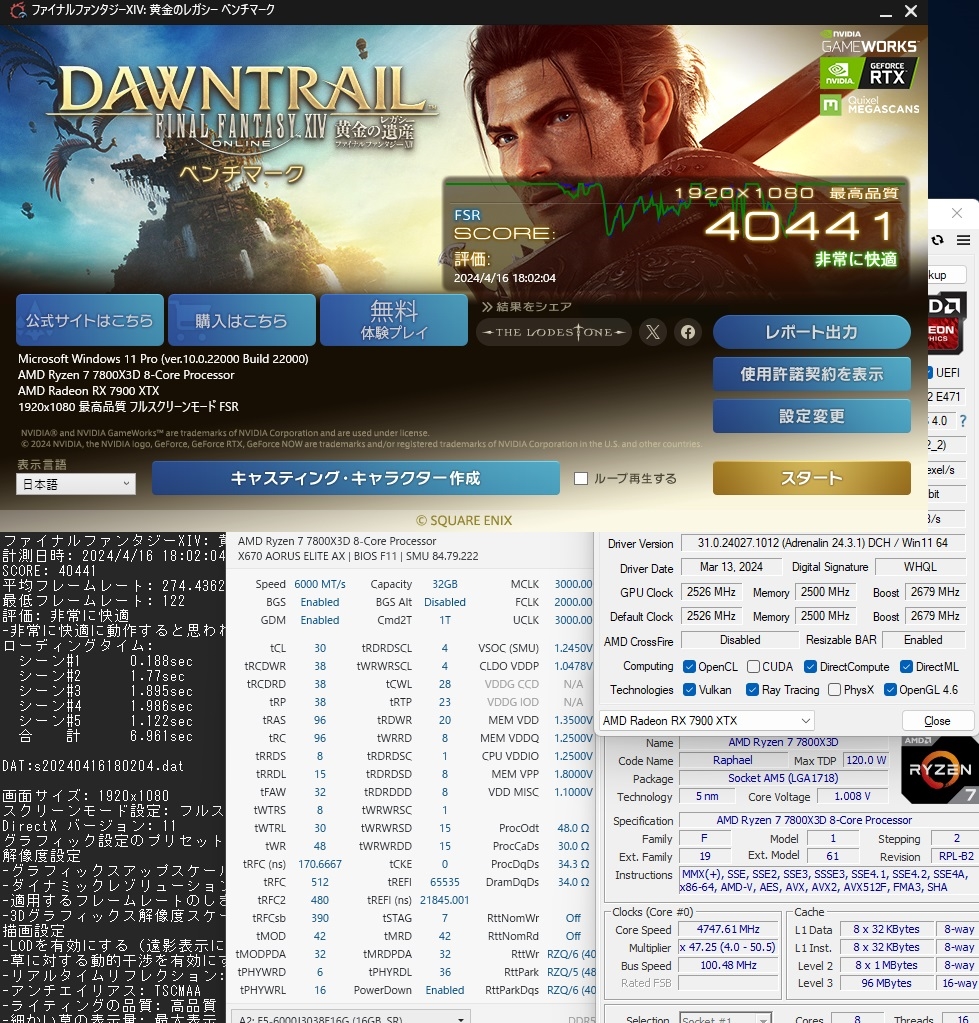The image size is (979, 1023).
Task: Click the PowerDown value Enabled
Action: coord(445,990)
